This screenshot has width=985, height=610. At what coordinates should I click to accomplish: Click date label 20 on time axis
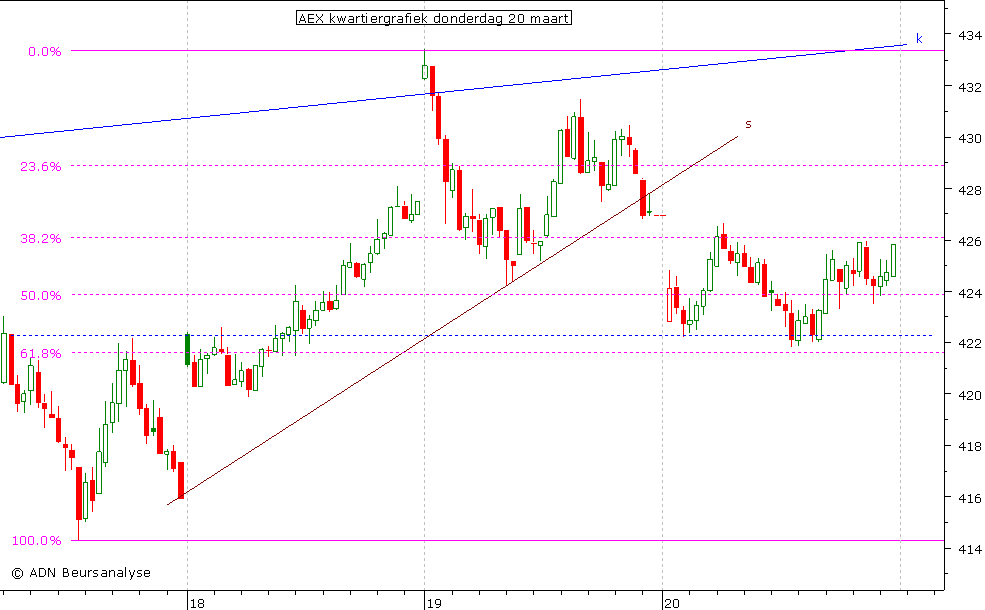(x=672, y=604)
